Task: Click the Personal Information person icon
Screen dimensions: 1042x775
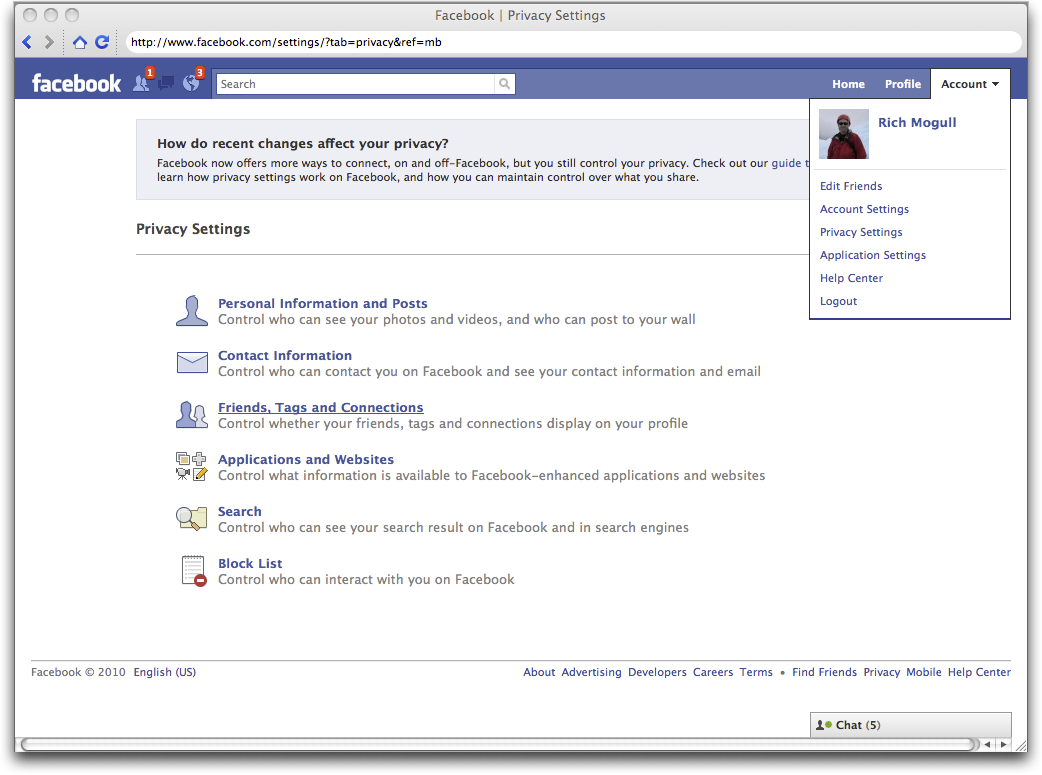Action: point(192,311)
